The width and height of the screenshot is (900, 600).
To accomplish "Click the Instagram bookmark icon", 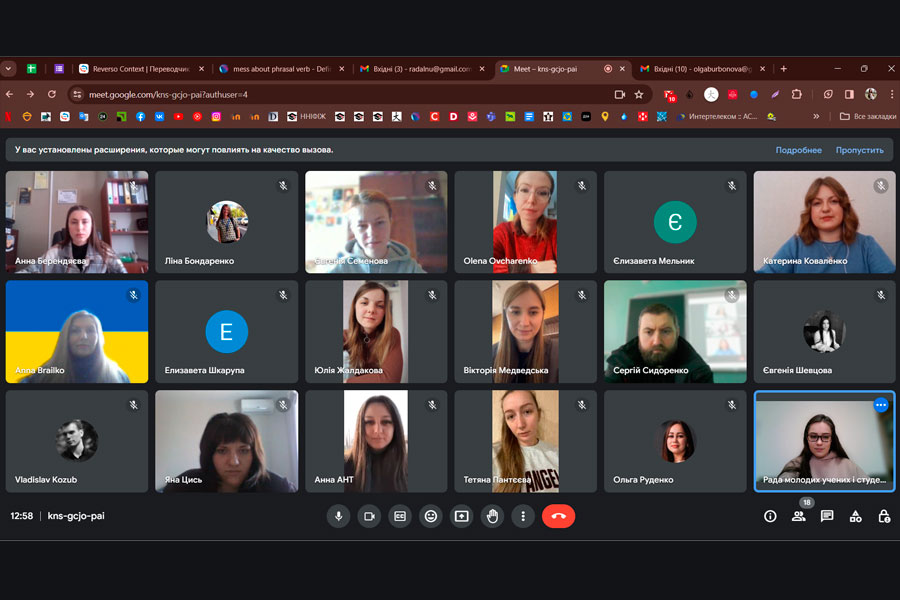I will coord(216,117).
